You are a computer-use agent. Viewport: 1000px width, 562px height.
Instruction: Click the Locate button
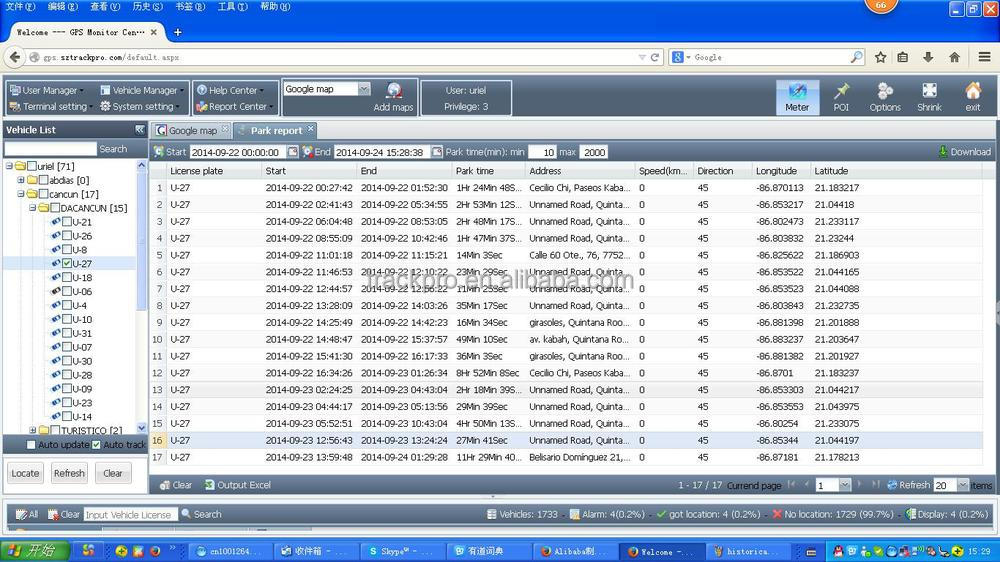click(x=25, y=474)
